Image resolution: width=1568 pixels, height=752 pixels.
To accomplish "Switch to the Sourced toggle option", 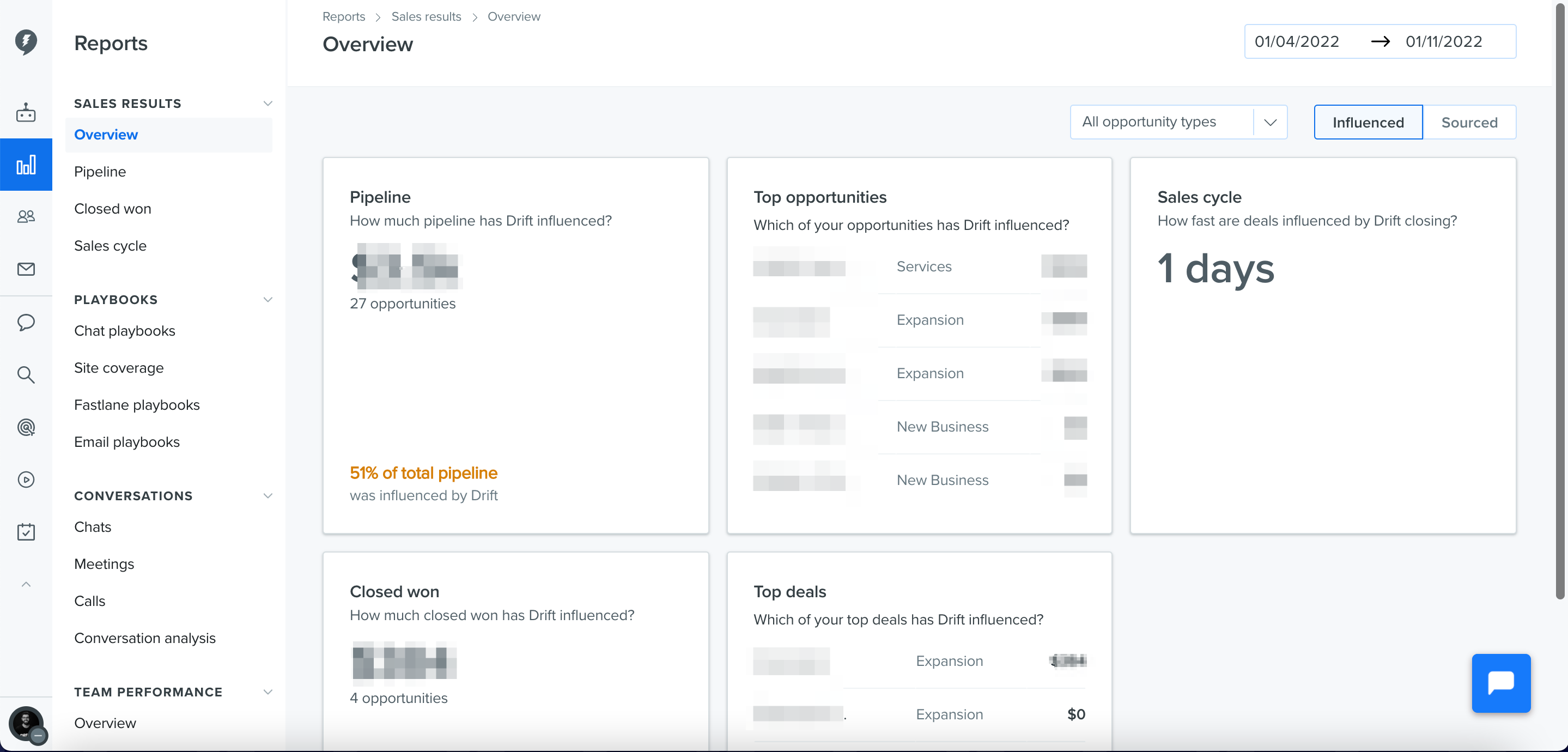I will tap(1469, 123).
